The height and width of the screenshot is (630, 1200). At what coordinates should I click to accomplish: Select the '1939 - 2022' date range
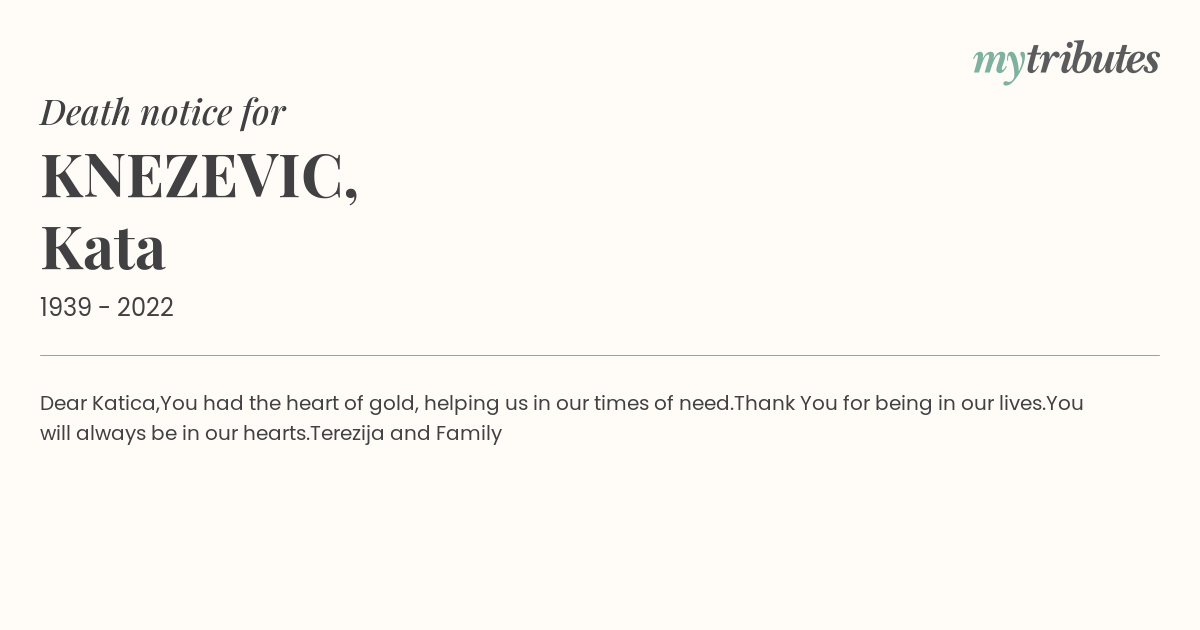click(107, 308)
